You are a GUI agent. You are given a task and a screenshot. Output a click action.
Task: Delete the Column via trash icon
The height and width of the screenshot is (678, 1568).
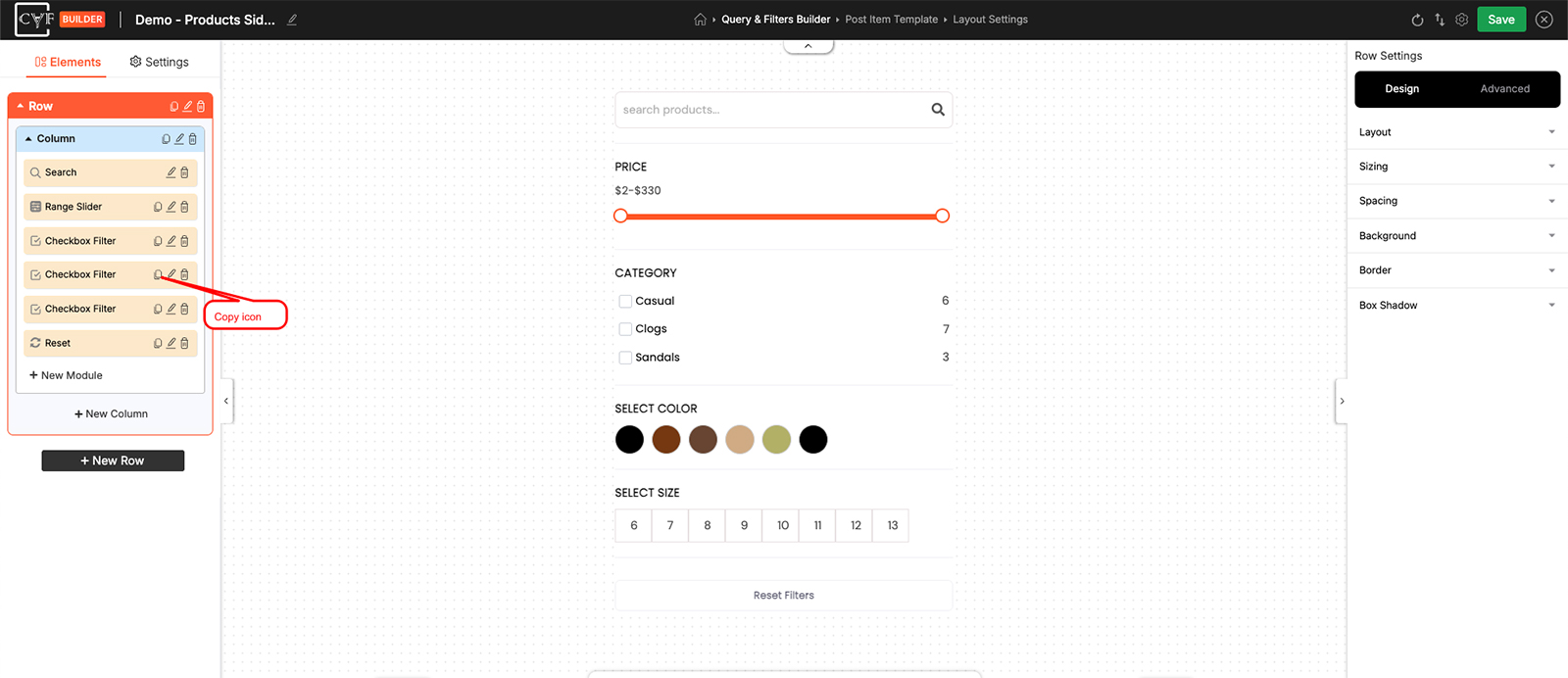pyautogui.click(x=193, y=139)
